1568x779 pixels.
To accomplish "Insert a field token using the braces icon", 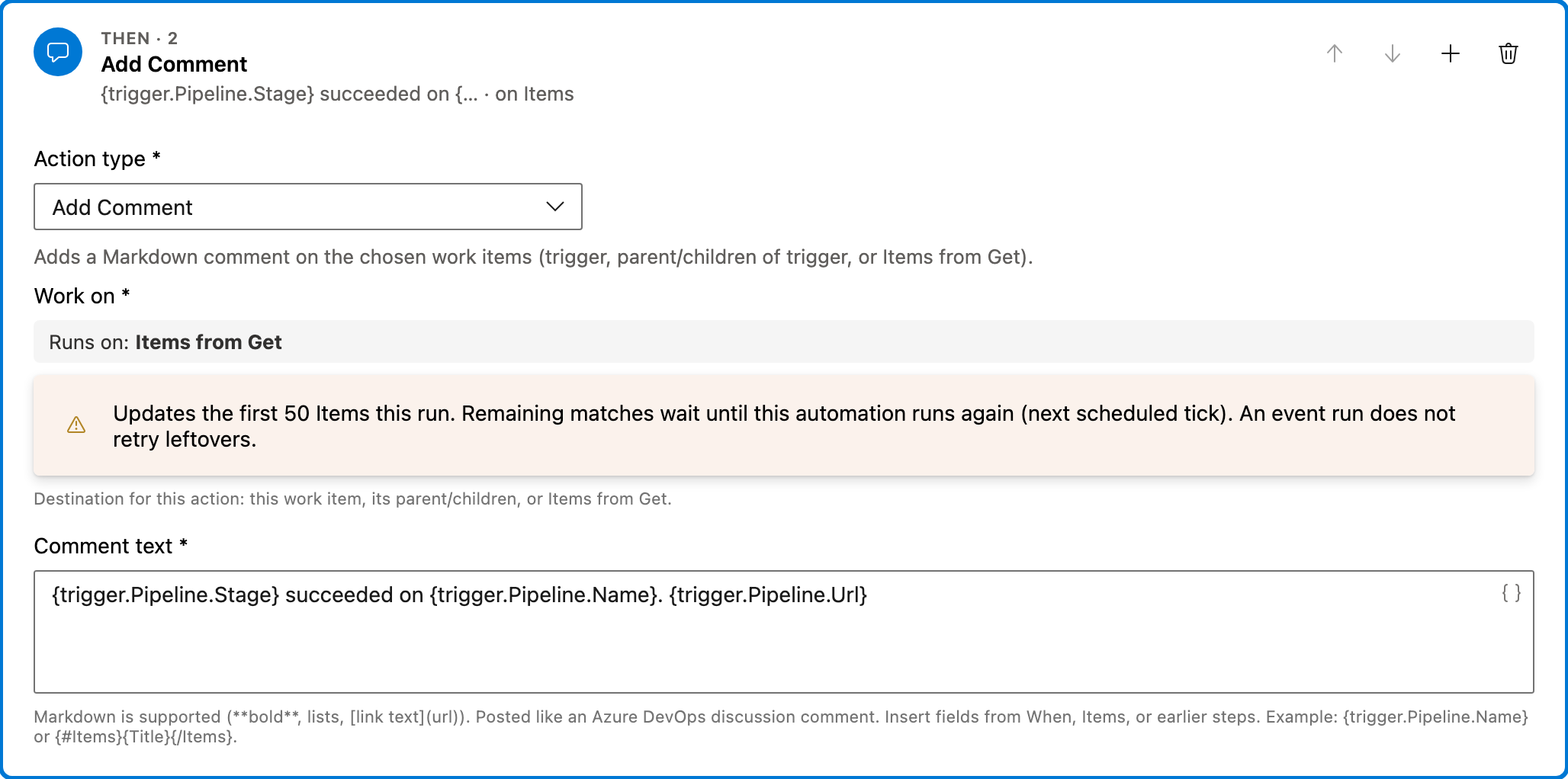I will tap(1512, 593).
